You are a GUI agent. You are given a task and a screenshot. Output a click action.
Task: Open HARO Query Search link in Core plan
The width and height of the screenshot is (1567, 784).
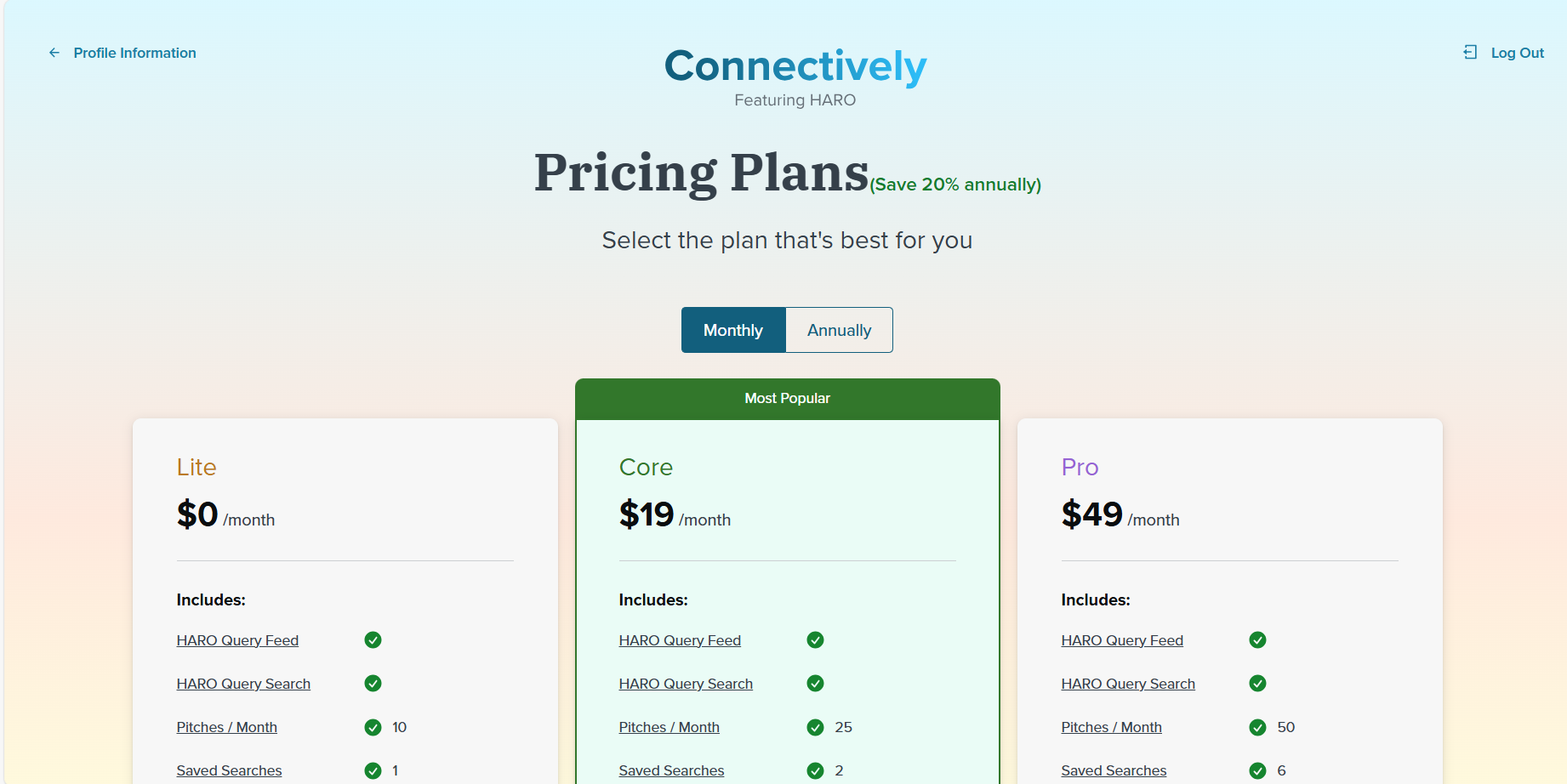(x=686, y=684)
